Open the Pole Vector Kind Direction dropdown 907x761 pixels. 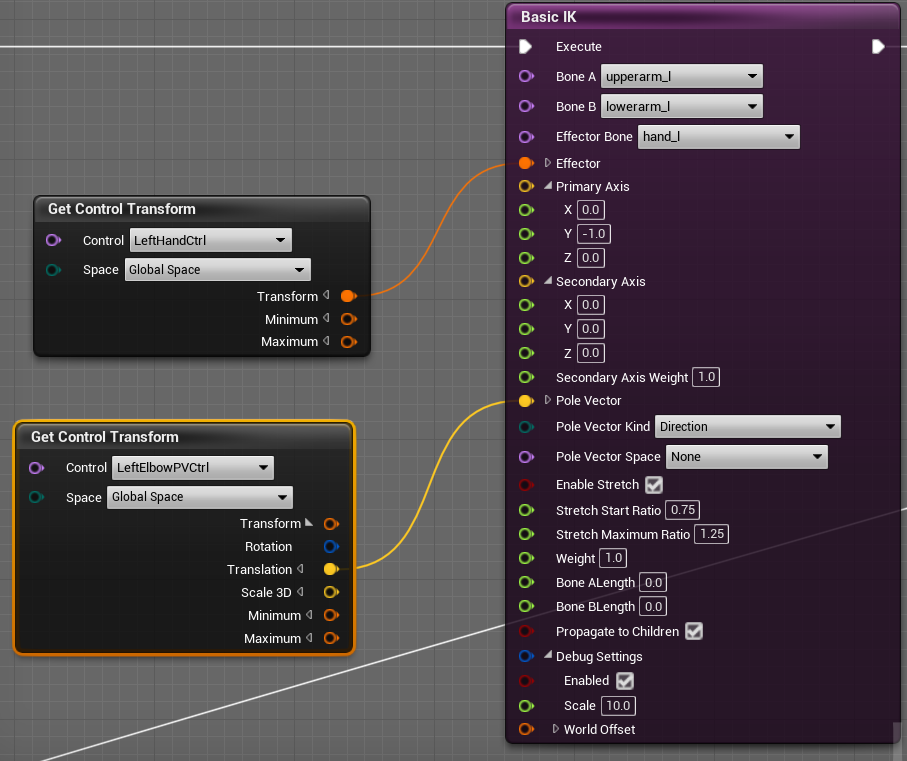point(747,427)
